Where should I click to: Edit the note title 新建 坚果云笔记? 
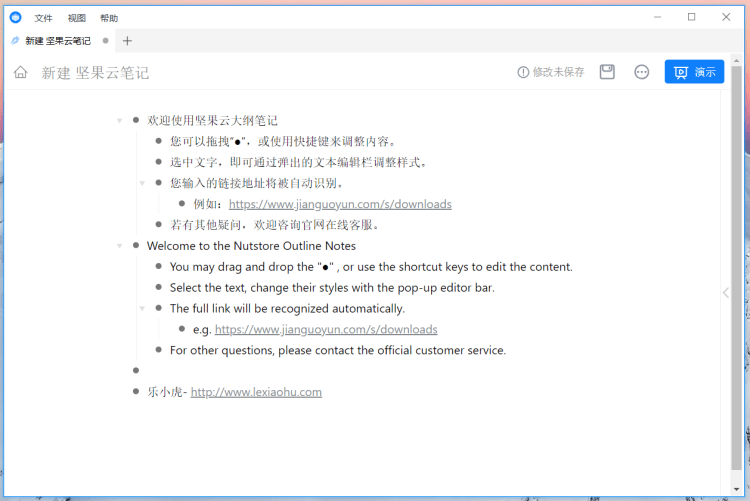(95, 73)
